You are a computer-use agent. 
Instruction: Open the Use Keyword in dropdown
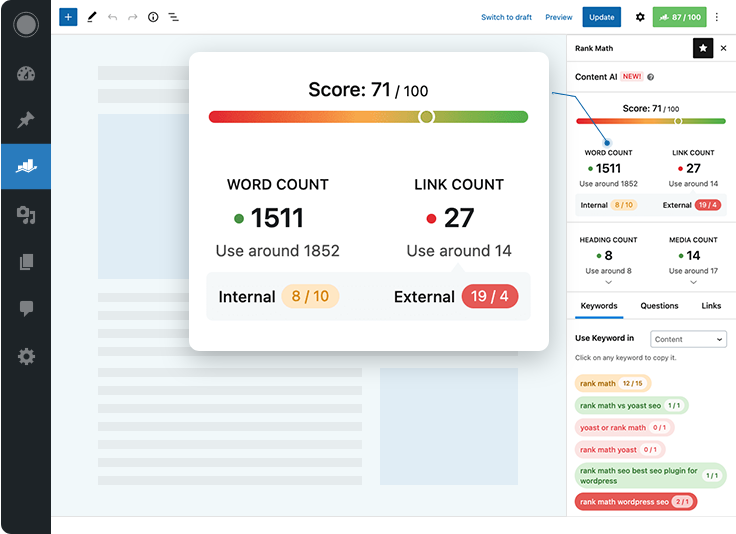pyautogui.click(x=688, y=339)
